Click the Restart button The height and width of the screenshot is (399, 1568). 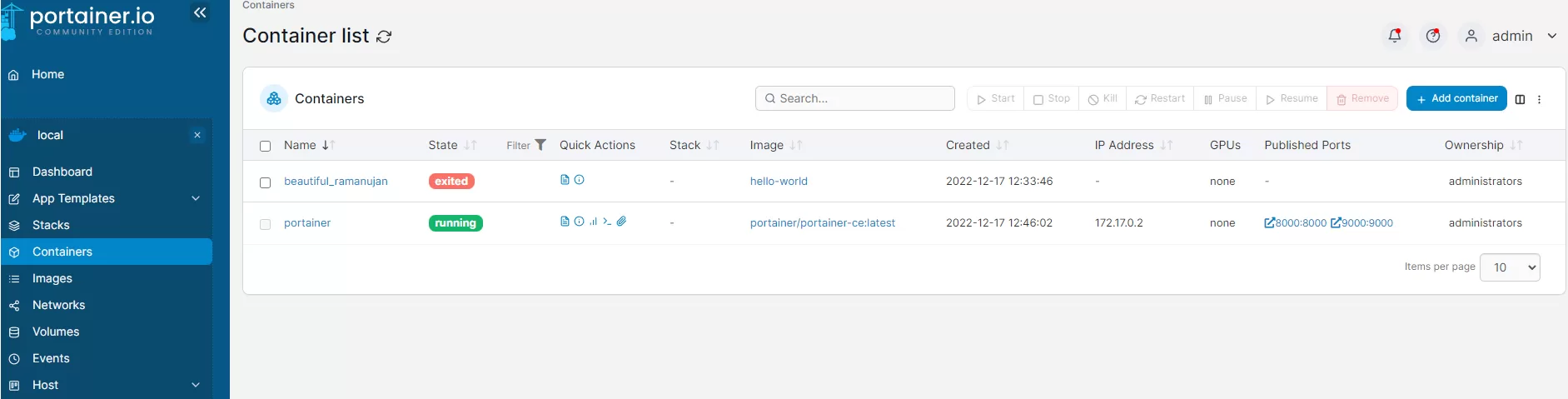1160,98
